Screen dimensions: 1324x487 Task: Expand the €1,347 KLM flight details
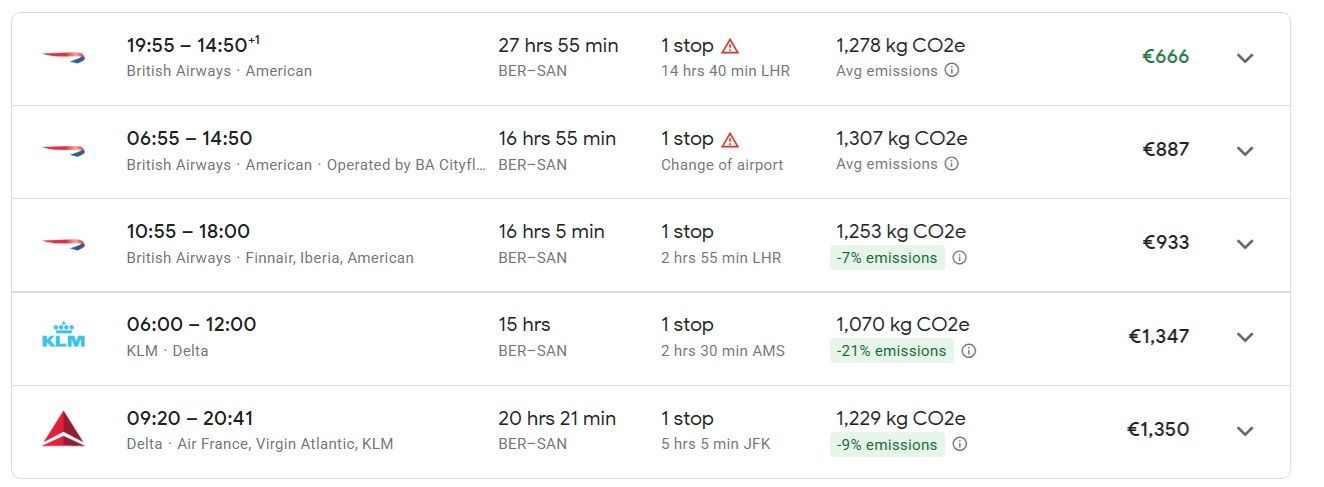(x=1245, y=337)
